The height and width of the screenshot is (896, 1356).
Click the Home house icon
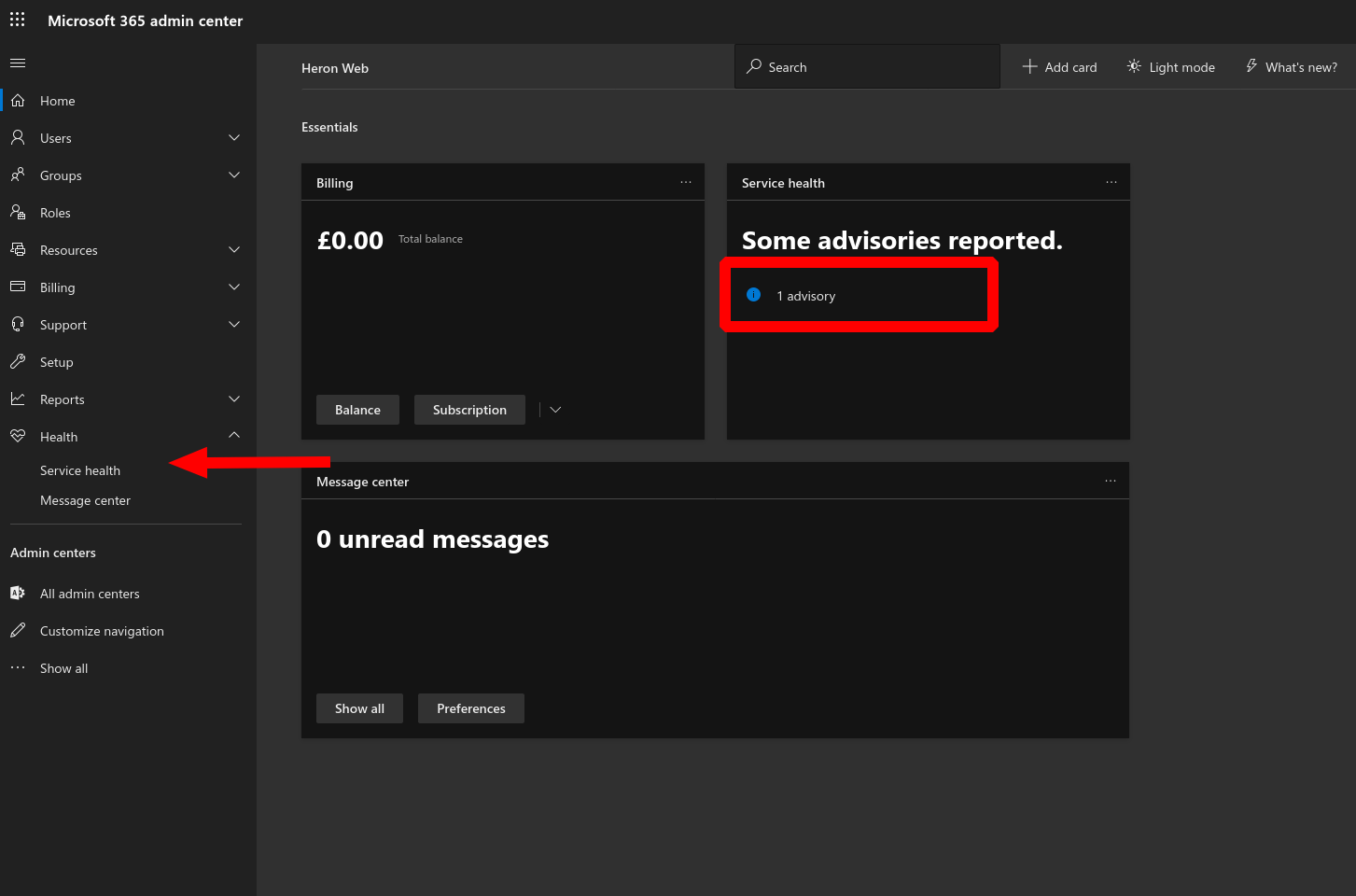click(18, 100)
